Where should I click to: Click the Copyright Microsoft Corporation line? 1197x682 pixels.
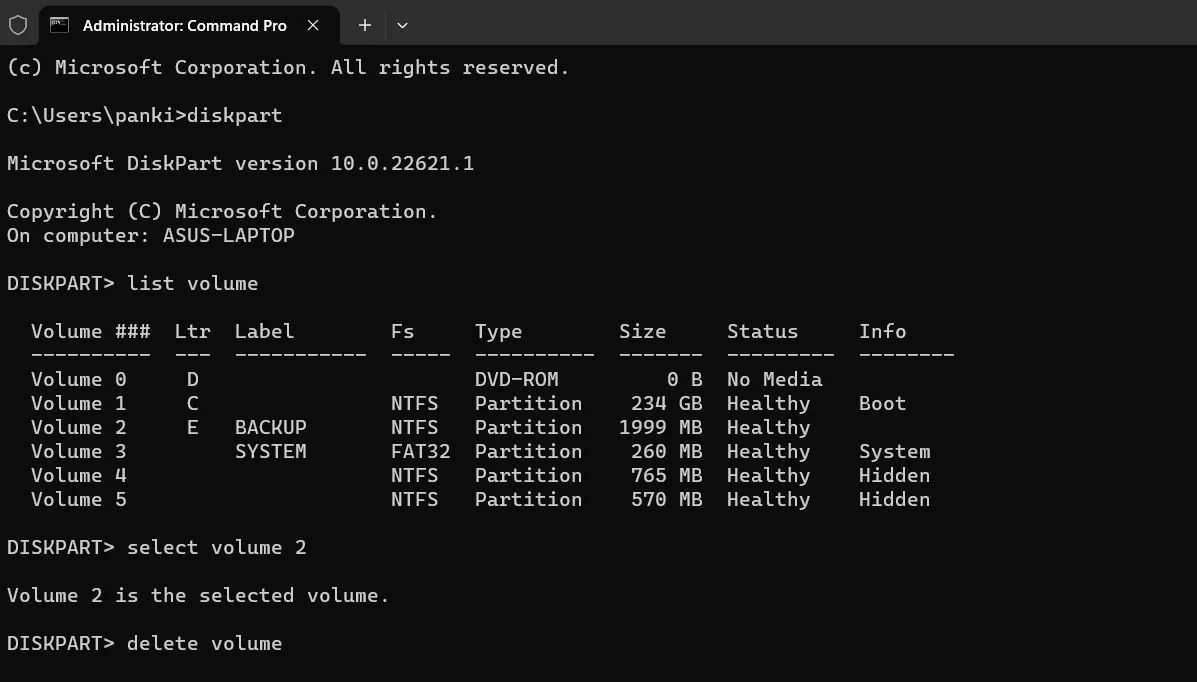click(x=220, y=211)
